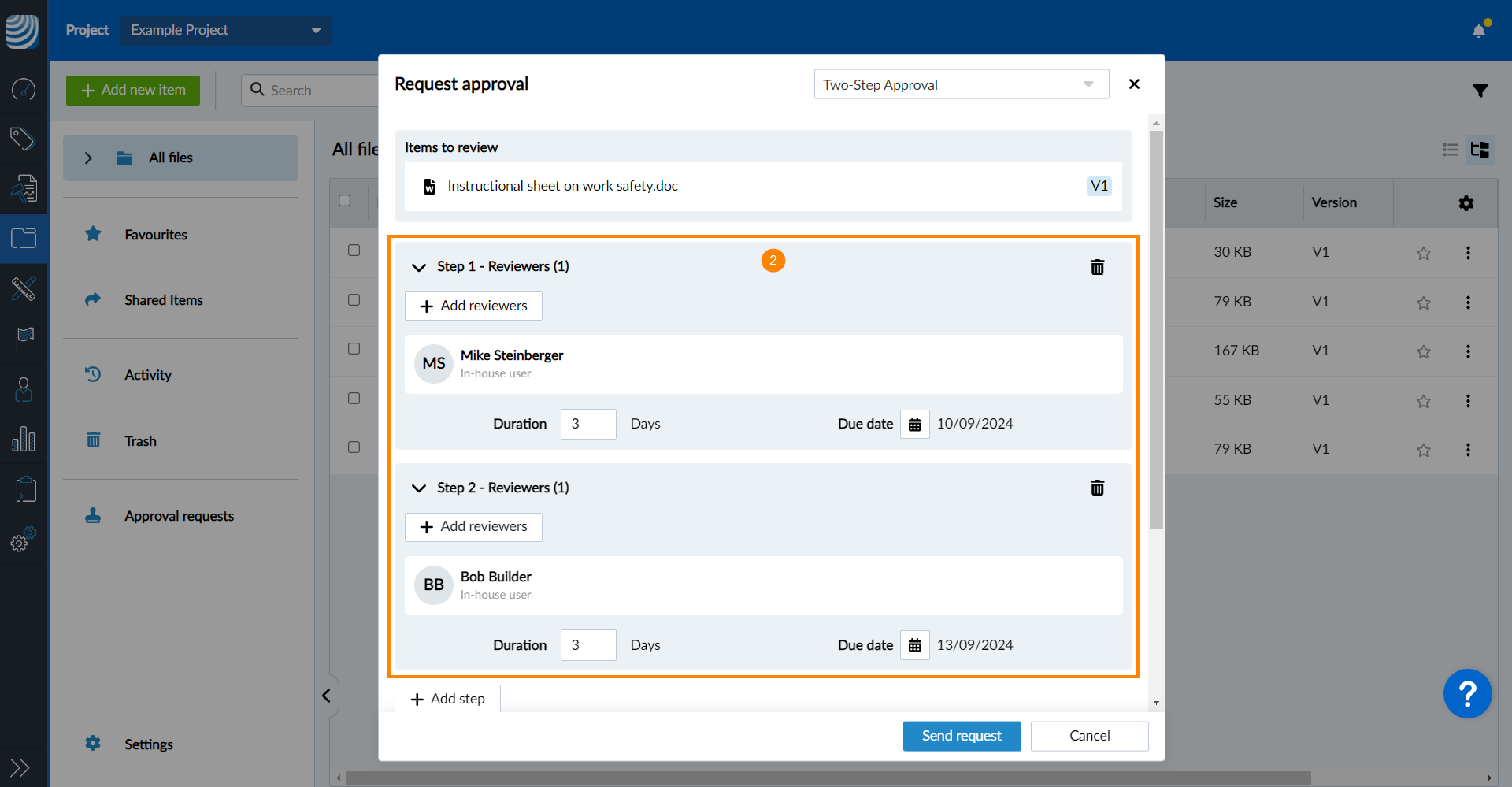Click the Send request button
Image resolution: width=1512 pixels, height=787 pixels.
(962, 736)
